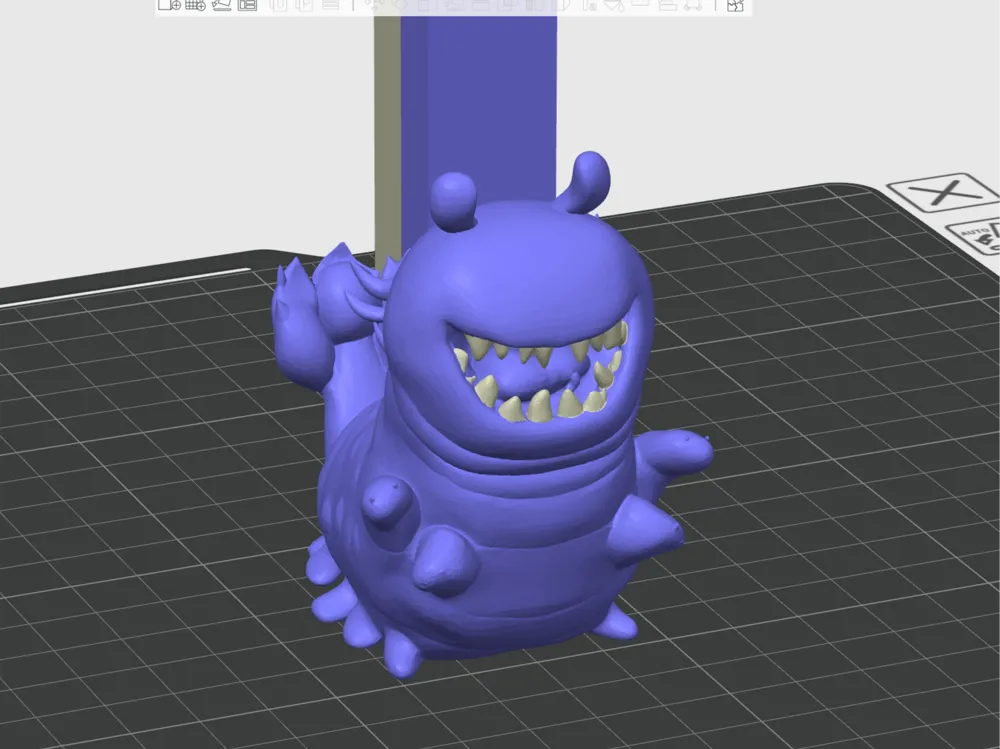Click the plate's X remove icon
Image resolution: width=1000 pixels, height=749 pixels.
point(945,192)
